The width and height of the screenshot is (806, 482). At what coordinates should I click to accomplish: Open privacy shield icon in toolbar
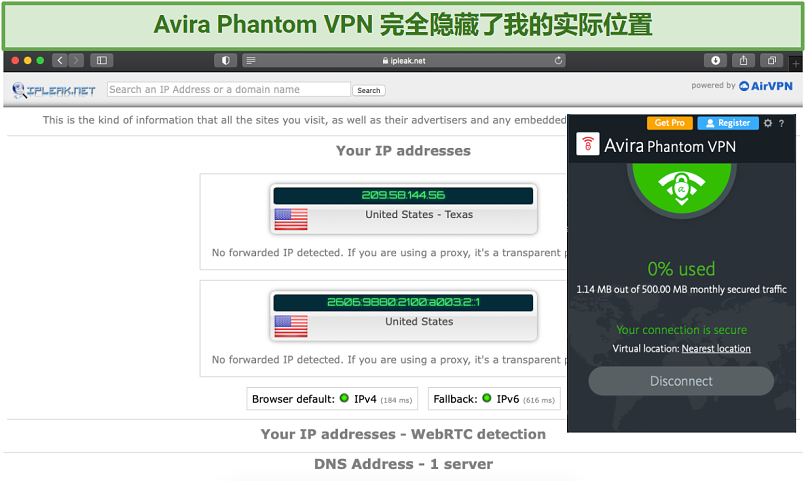coord(225,61)
